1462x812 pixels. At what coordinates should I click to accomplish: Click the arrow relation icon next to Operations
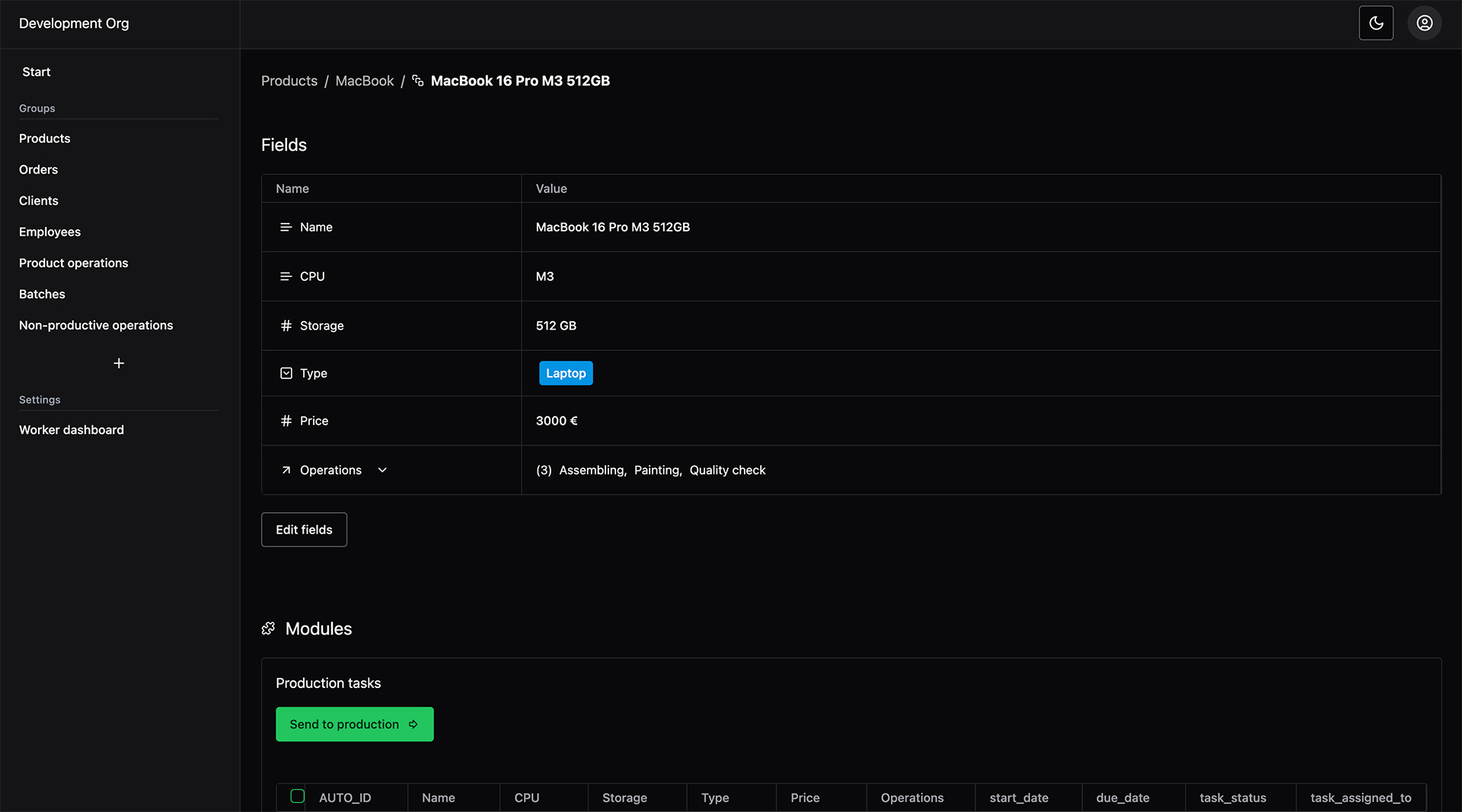pos(286,470)
